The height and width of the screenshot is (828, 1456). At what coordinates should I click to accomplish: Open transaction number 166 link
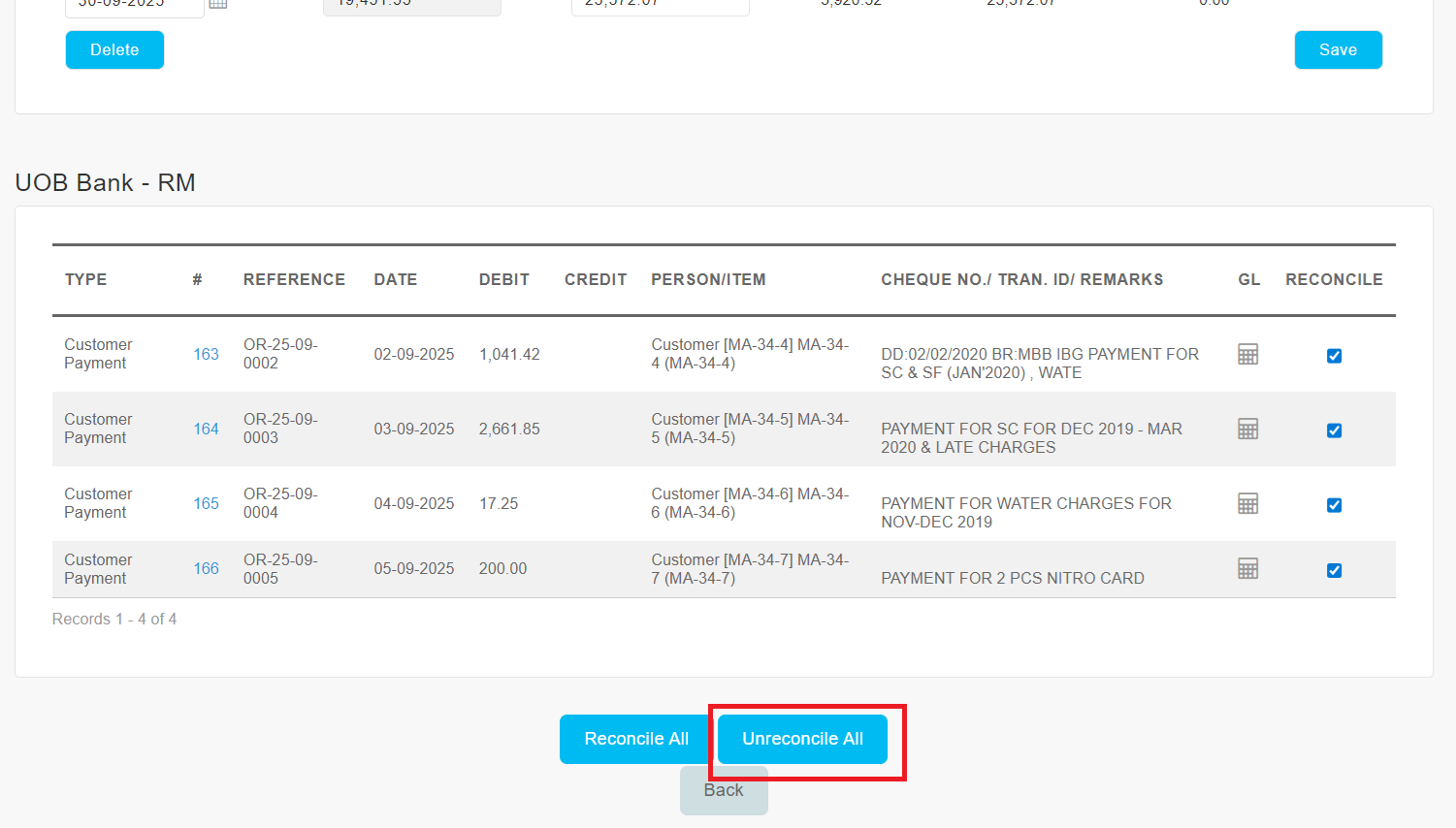[206, 569]
